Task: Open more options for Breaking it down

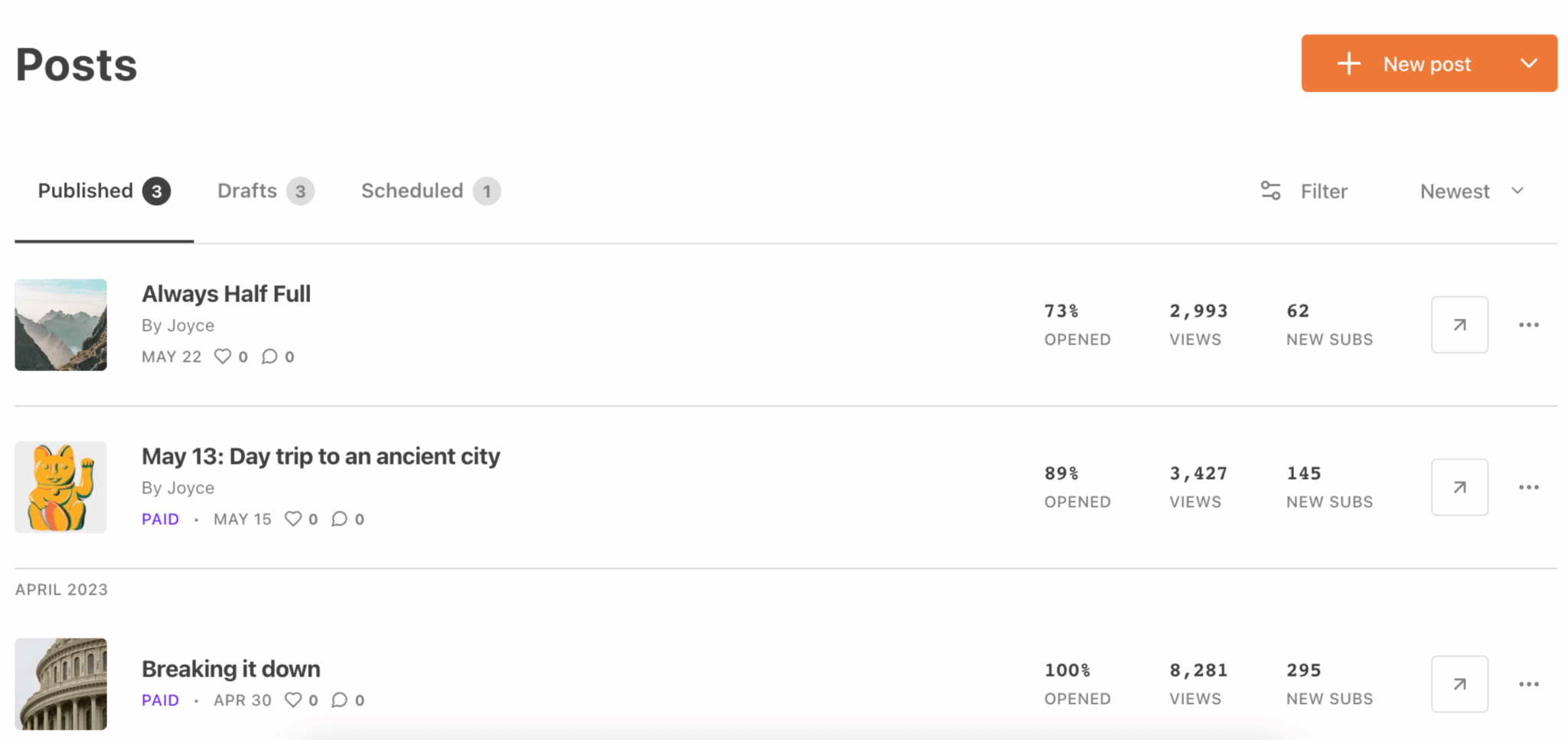Action: 1528,683
